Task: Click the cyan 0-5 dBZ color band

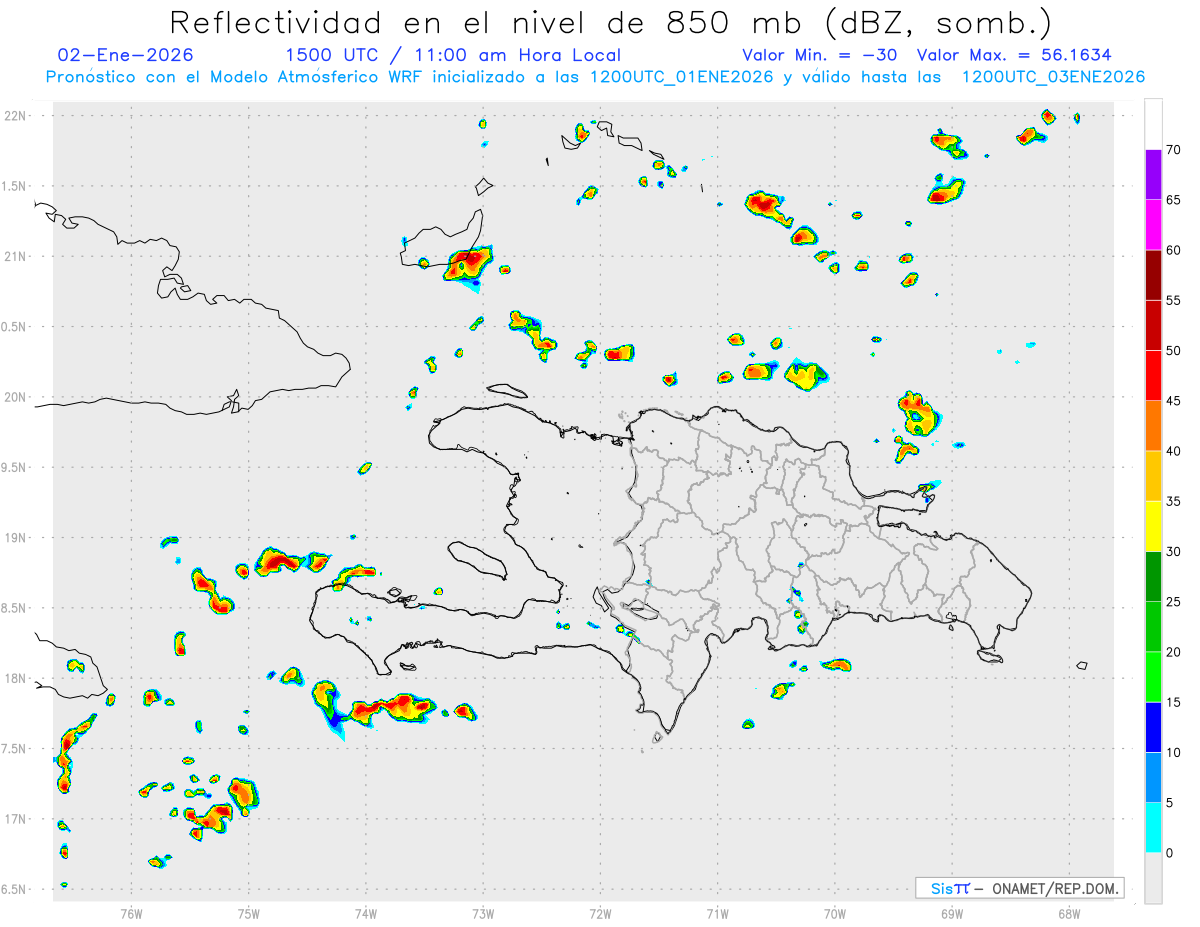Action: [1153, 828]
